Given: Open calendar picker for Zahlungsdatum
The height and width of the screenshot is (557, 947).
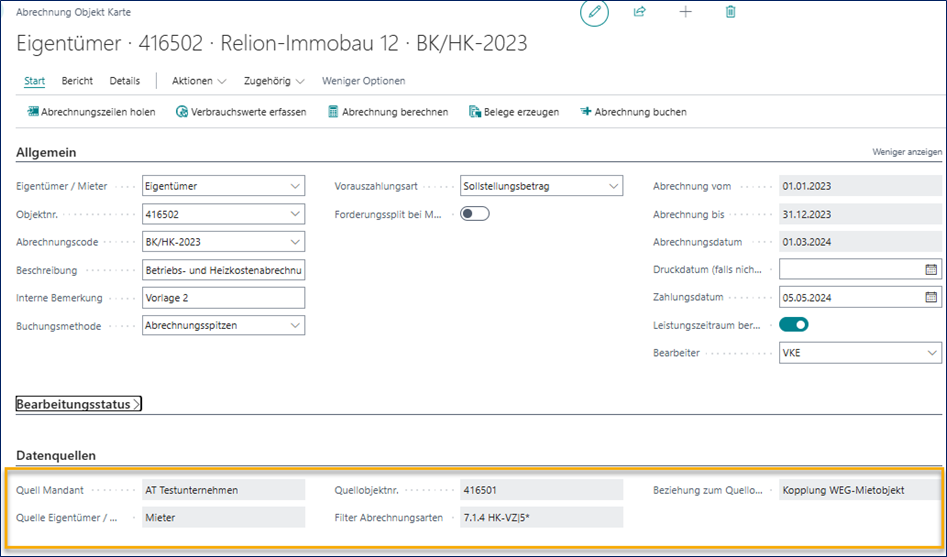Looking at the screenshot, I should pyautogui.click(x=931, y=297).
